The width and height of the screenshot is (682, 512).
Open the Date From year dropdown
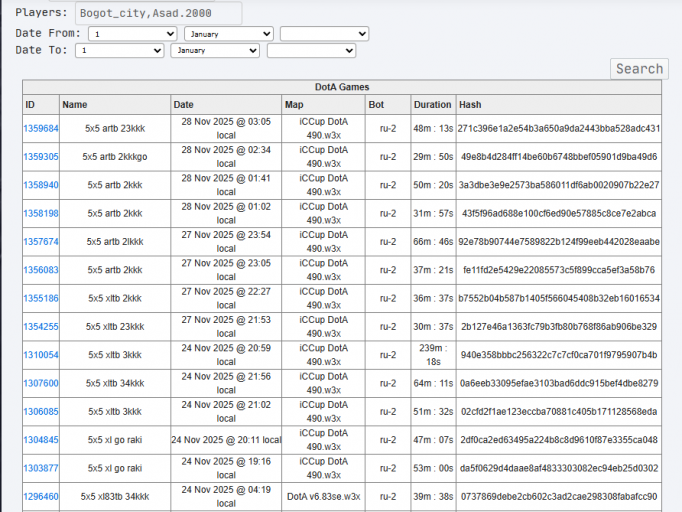pos(324,34)
